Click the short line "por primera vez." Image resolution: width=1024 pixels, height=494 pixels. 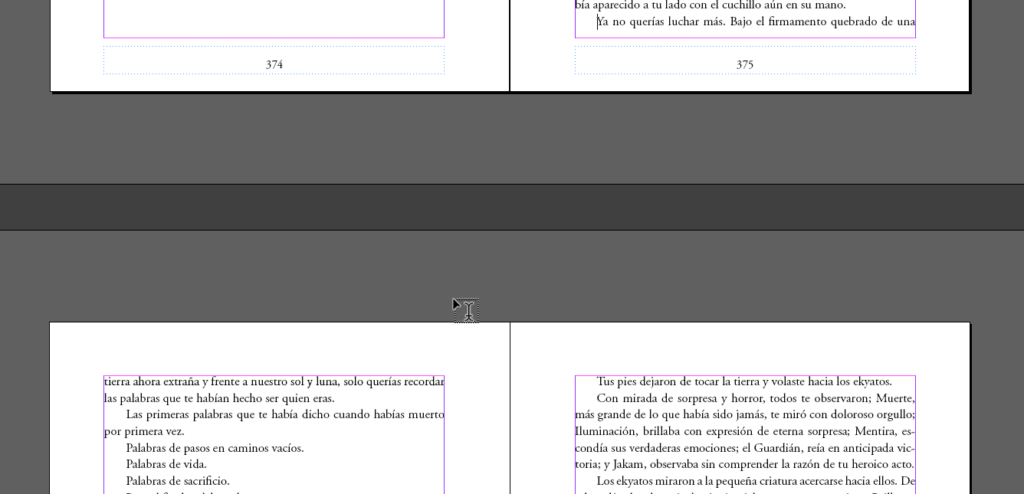coord(144,431)
